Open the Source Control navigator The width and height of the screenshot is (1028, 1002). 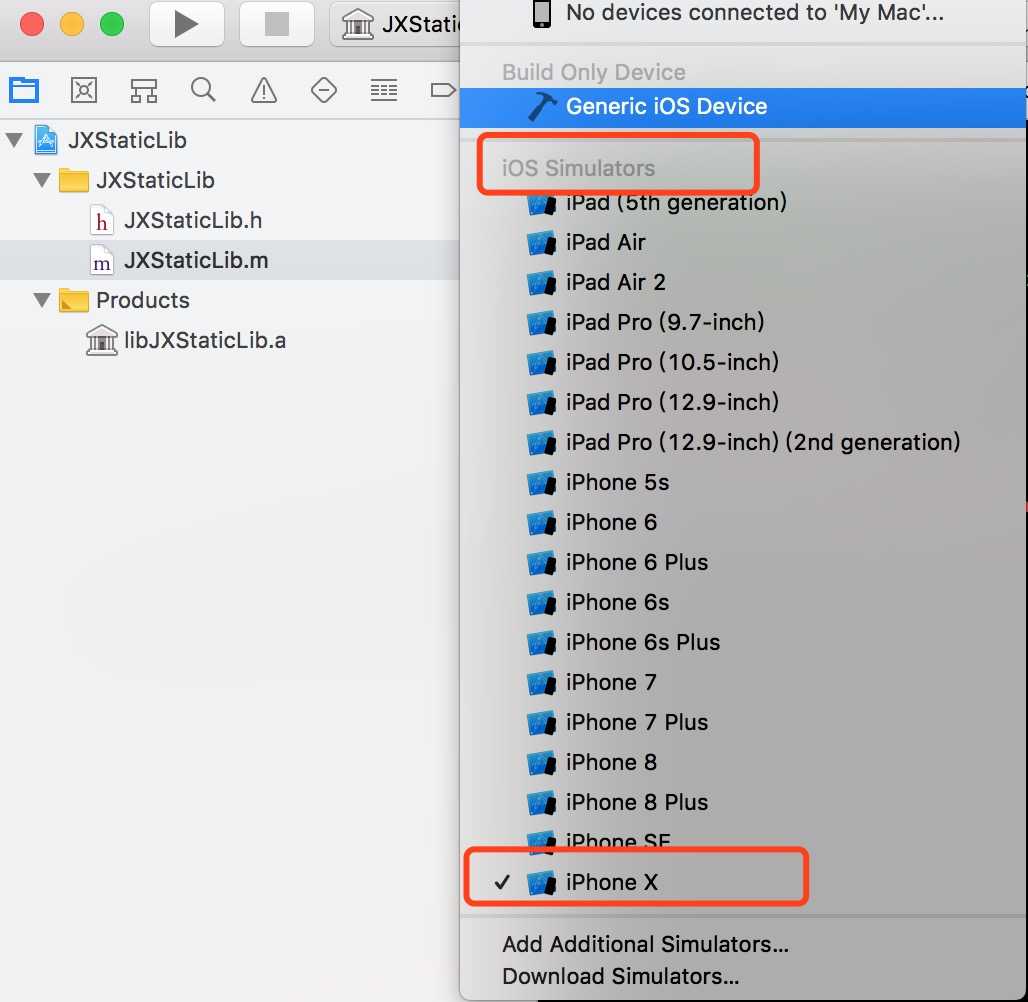click(x=84, y=90)
